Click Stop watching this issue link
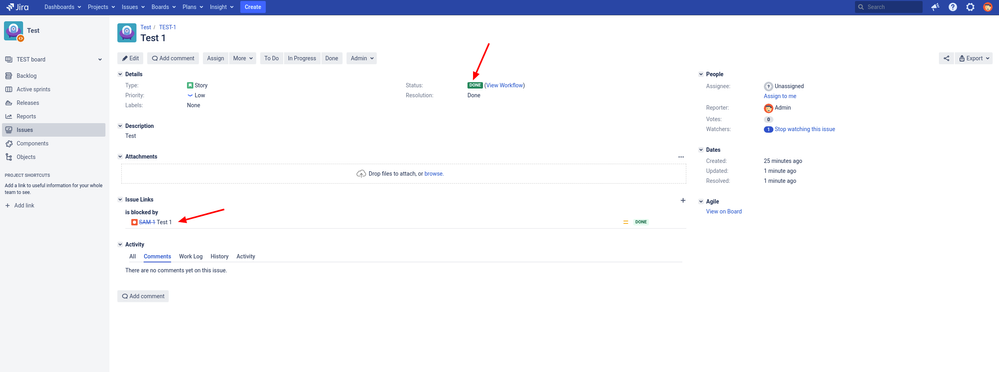The width and height of the screenshot is (999, 372). click(805, 129)
